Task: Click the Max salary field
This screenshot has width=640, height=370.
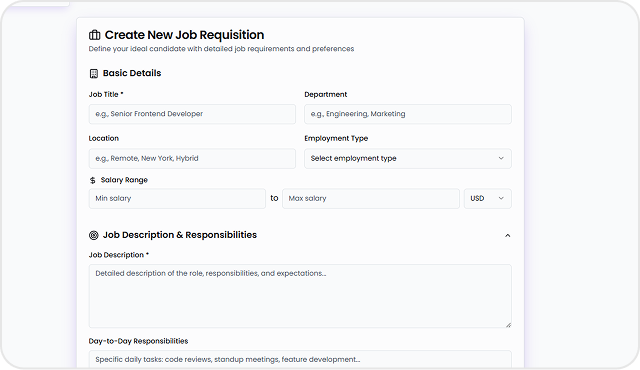Action: click(371, 198)
